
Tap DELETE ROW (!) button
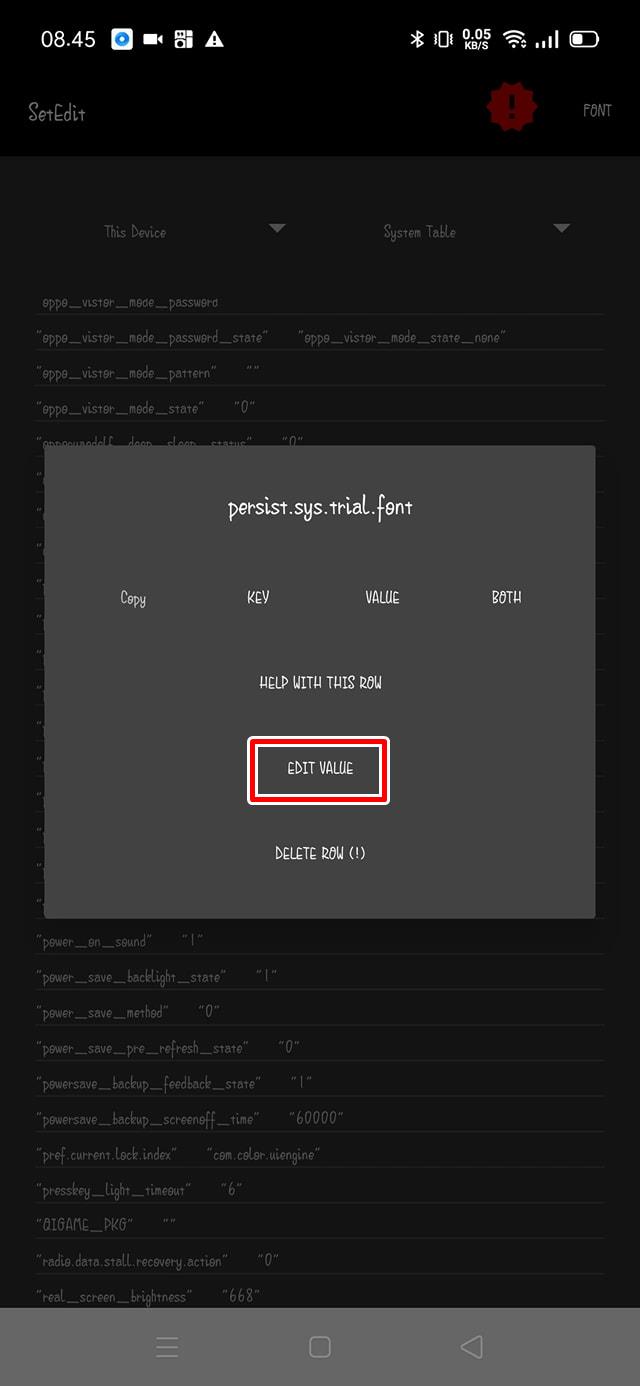pos(320,853)
